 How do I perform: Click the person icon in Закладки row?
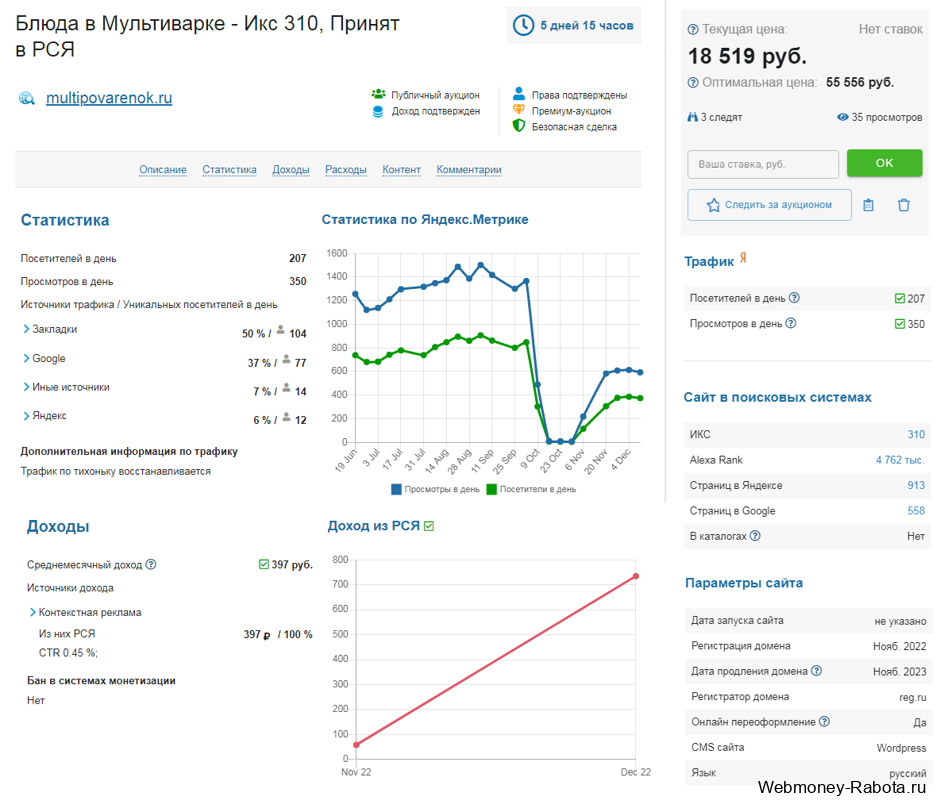pyautogui.click(x=280, y=329)
